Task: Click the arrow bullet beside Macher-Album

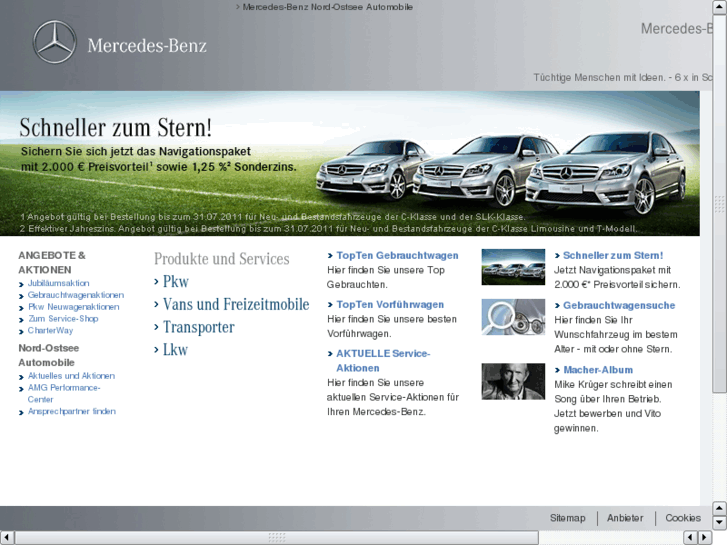Action: coord(557,370)
